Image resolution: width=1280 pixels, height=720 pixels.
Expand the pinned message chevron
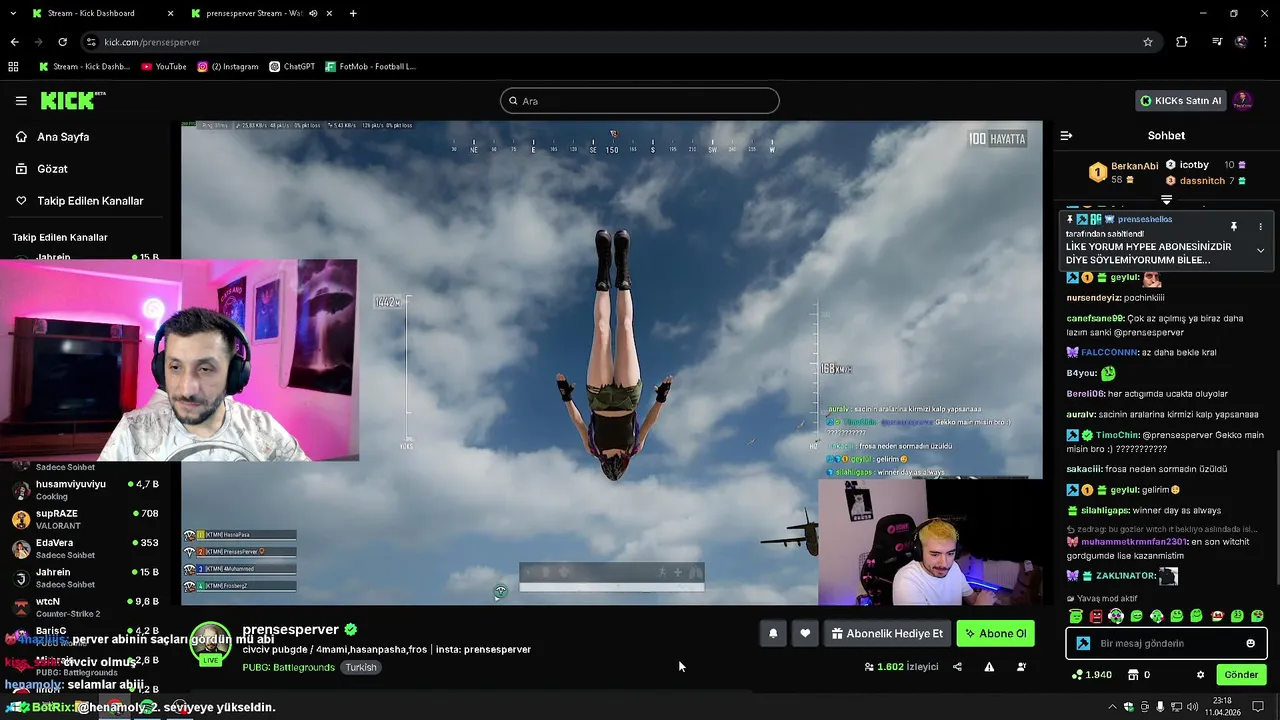click(1260, 250)
